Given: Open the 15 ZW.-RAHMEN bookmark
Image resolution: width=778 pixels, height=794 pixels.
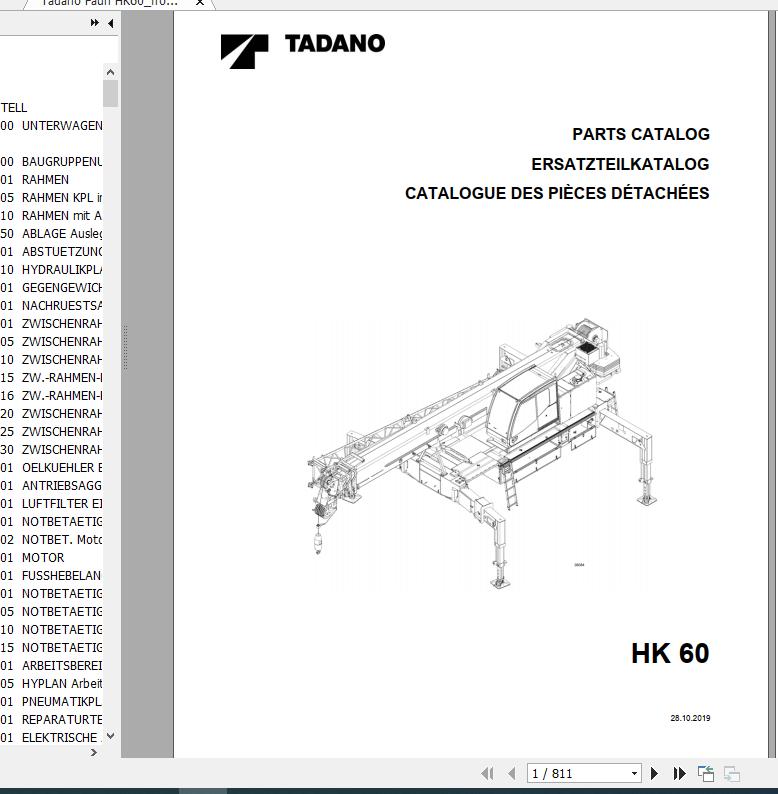Looking at the screenshot, I should coord(51,378).
